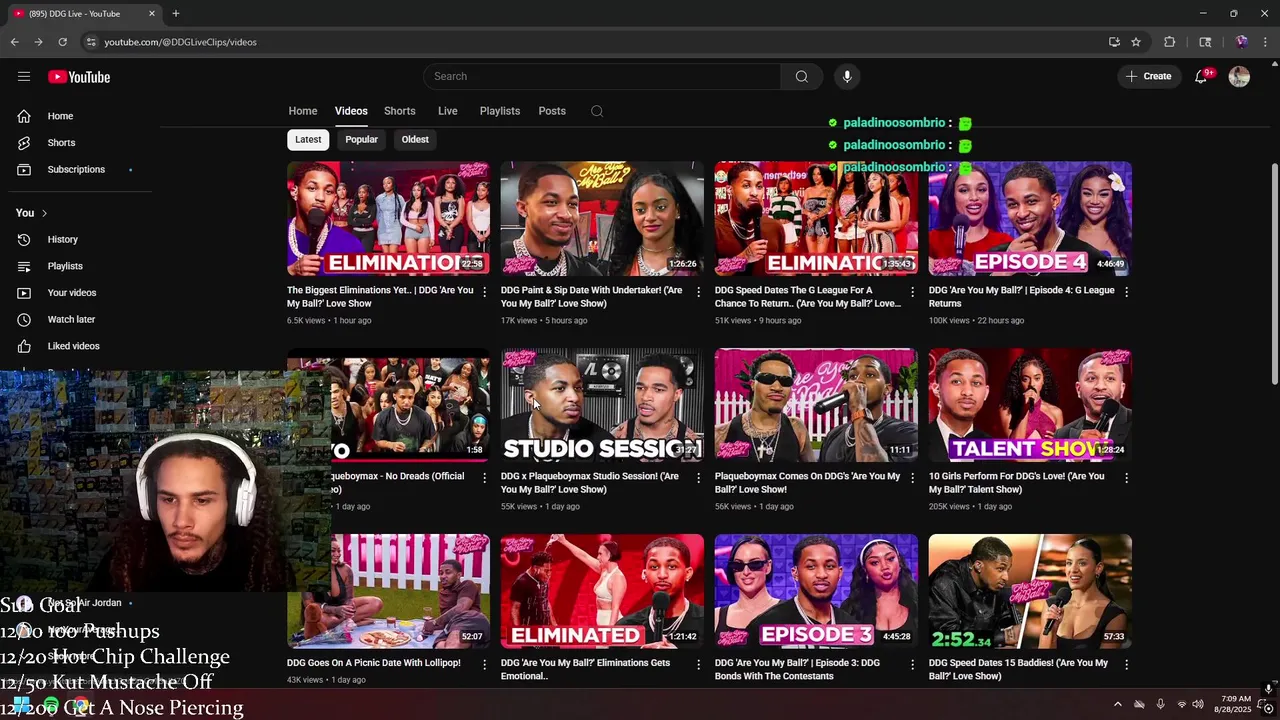Open The Biggest Eliminations Yet video title
Image resolution: width=1280 pixels, height=720 pixels.
[380, 297]
